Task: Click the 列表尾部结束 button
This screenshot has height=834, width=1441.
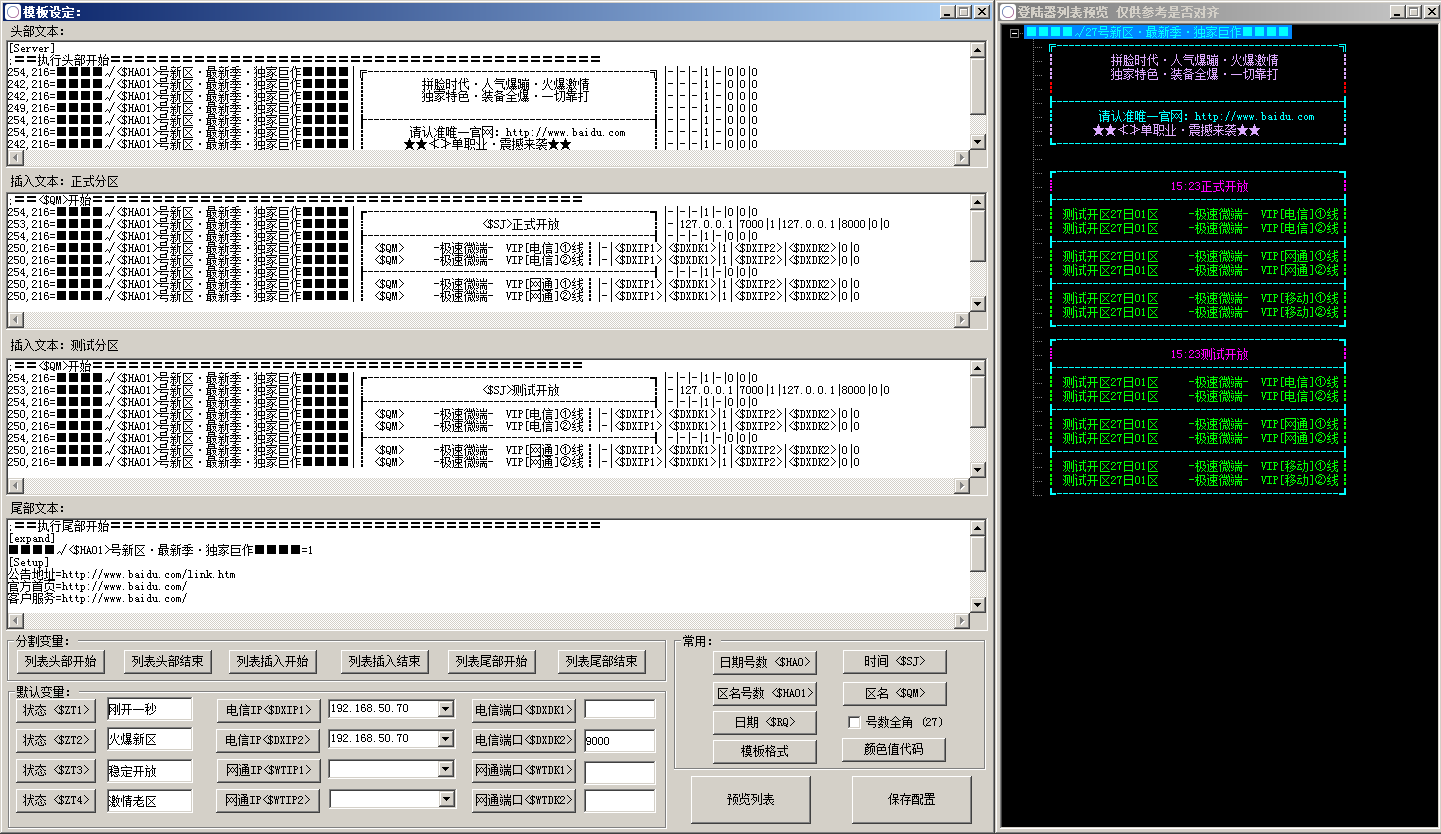Action: [x=601, y=662]
